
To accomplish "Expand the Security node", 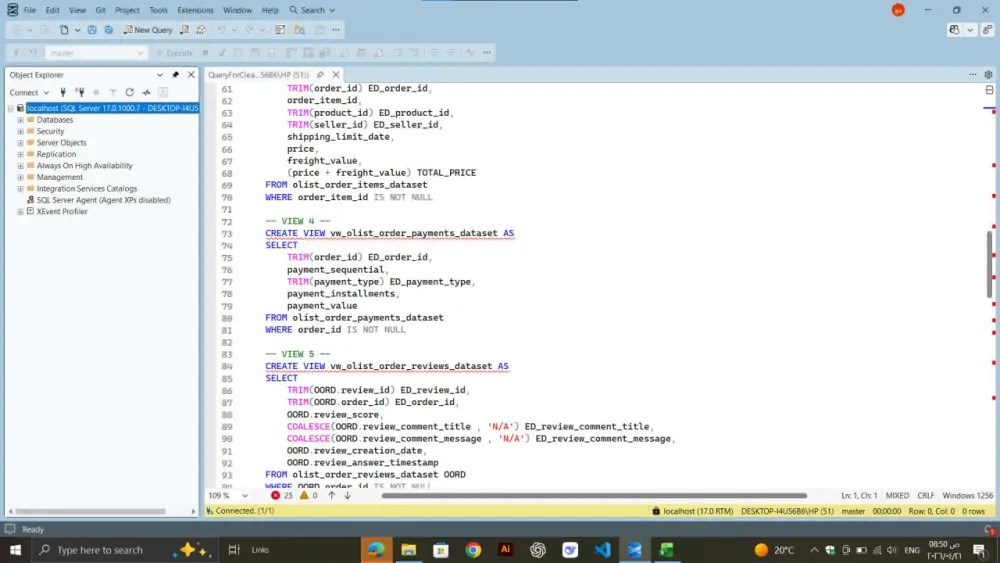I will pyautogui.click(x=20, y=131).
